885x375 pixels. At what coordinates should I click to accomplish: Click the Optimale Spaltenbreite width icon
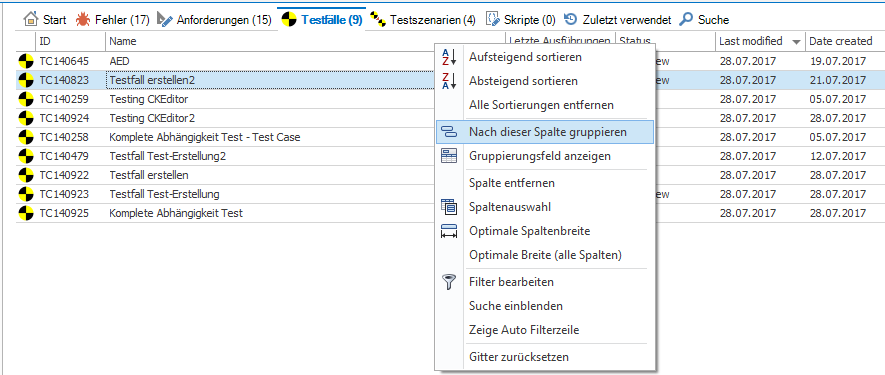click(449, 231)
